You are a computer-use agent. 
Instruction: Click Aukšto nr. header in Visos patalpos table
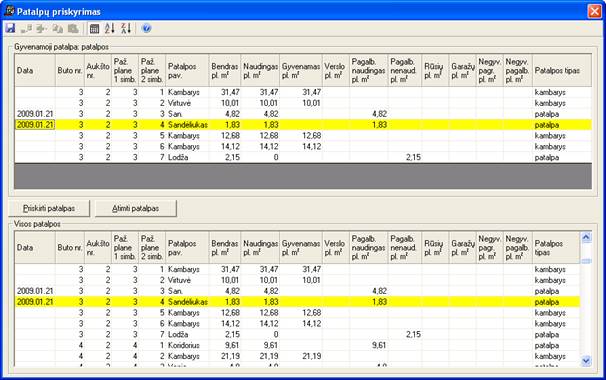point(98,248)
